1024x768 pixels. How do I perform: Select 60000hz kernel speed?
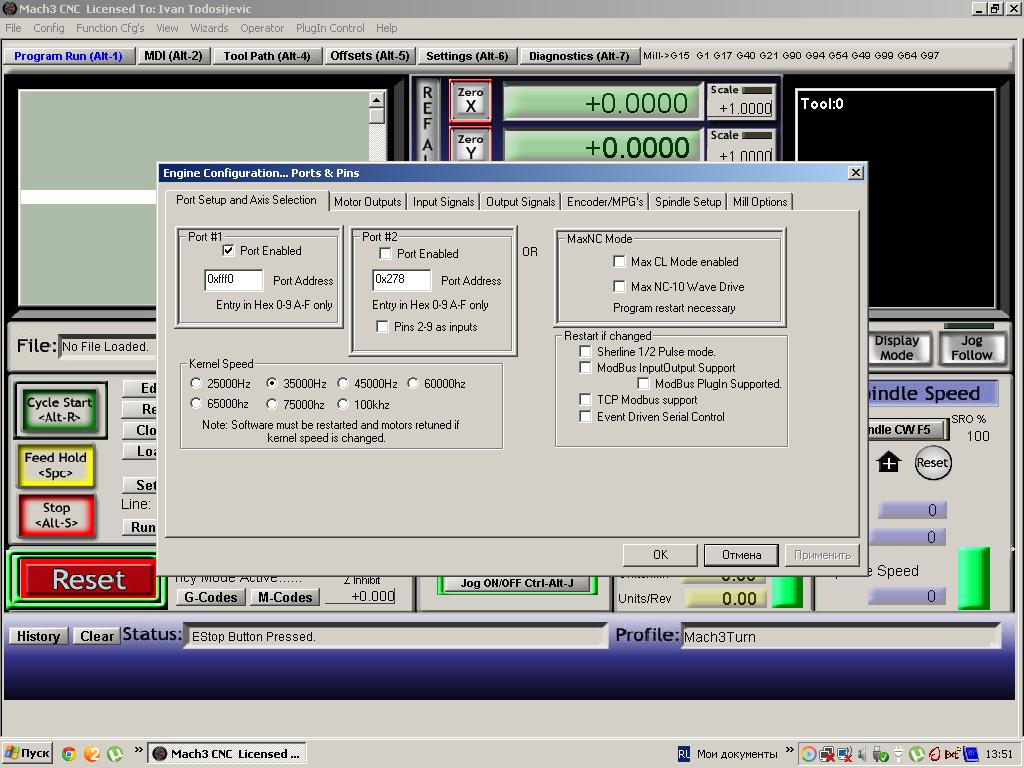click(x=413, y=383)
